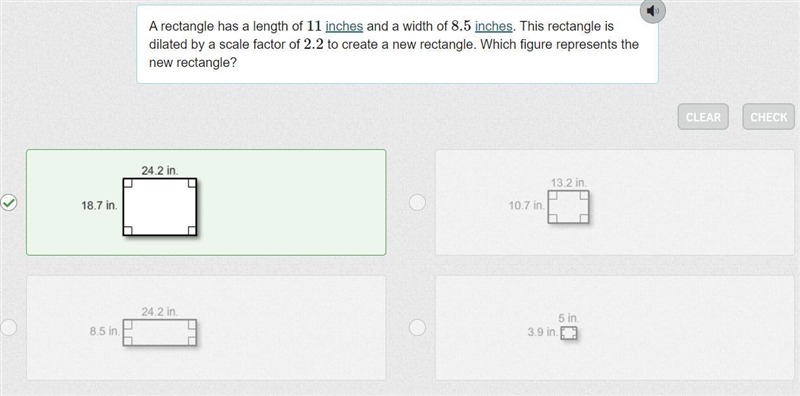The image size is (800, 396).
Task: Click the green checkmark on the selected answer
Action: point(9,203)
